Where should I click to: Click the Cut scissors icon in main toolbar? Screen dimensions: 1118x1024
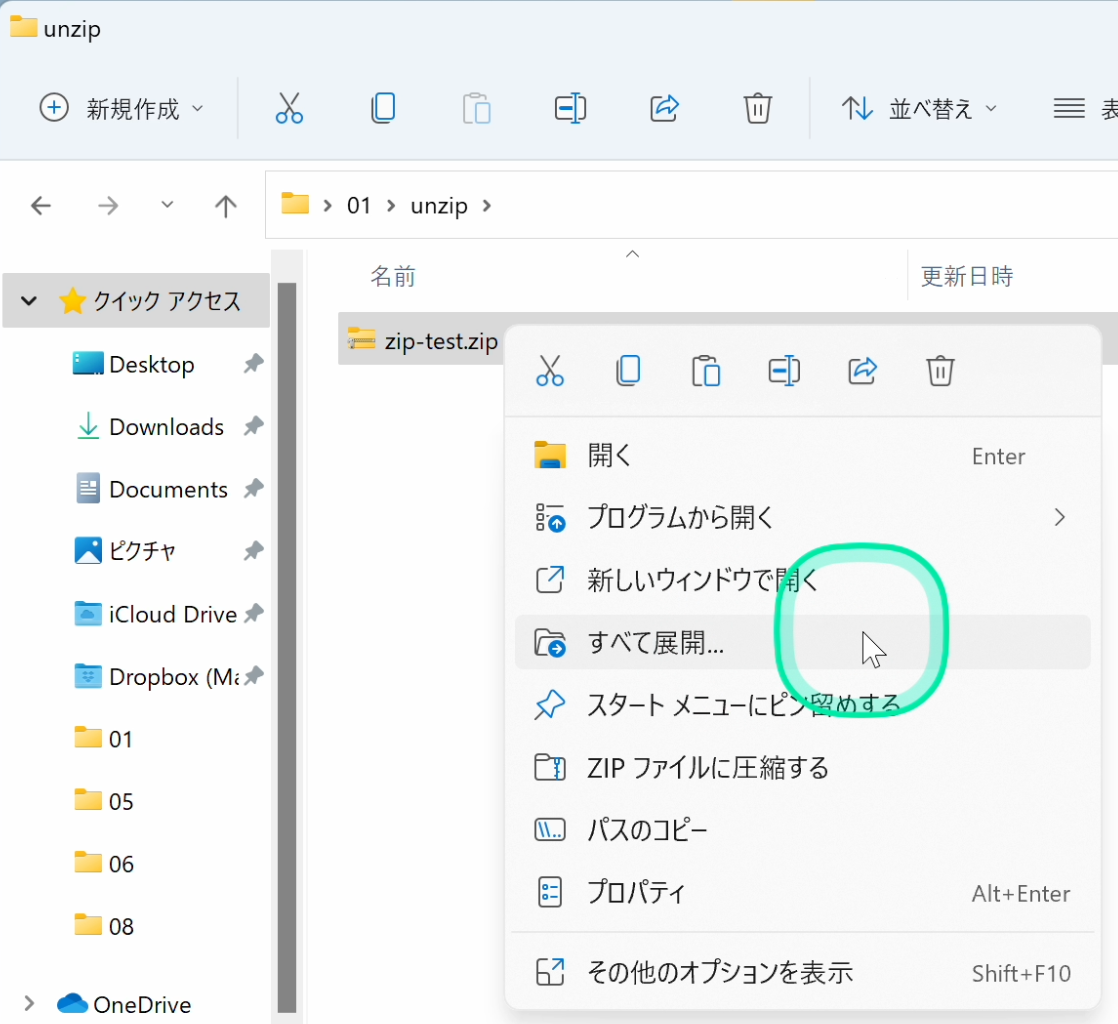pos(289,108)
